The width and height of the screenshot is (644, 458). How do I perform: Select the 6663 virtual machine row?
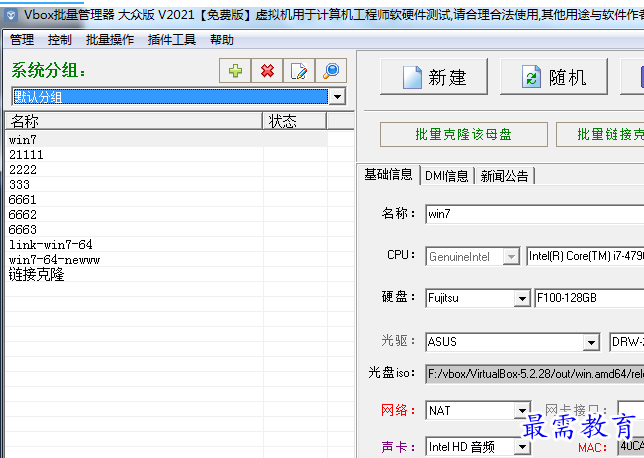coord(166,230)
